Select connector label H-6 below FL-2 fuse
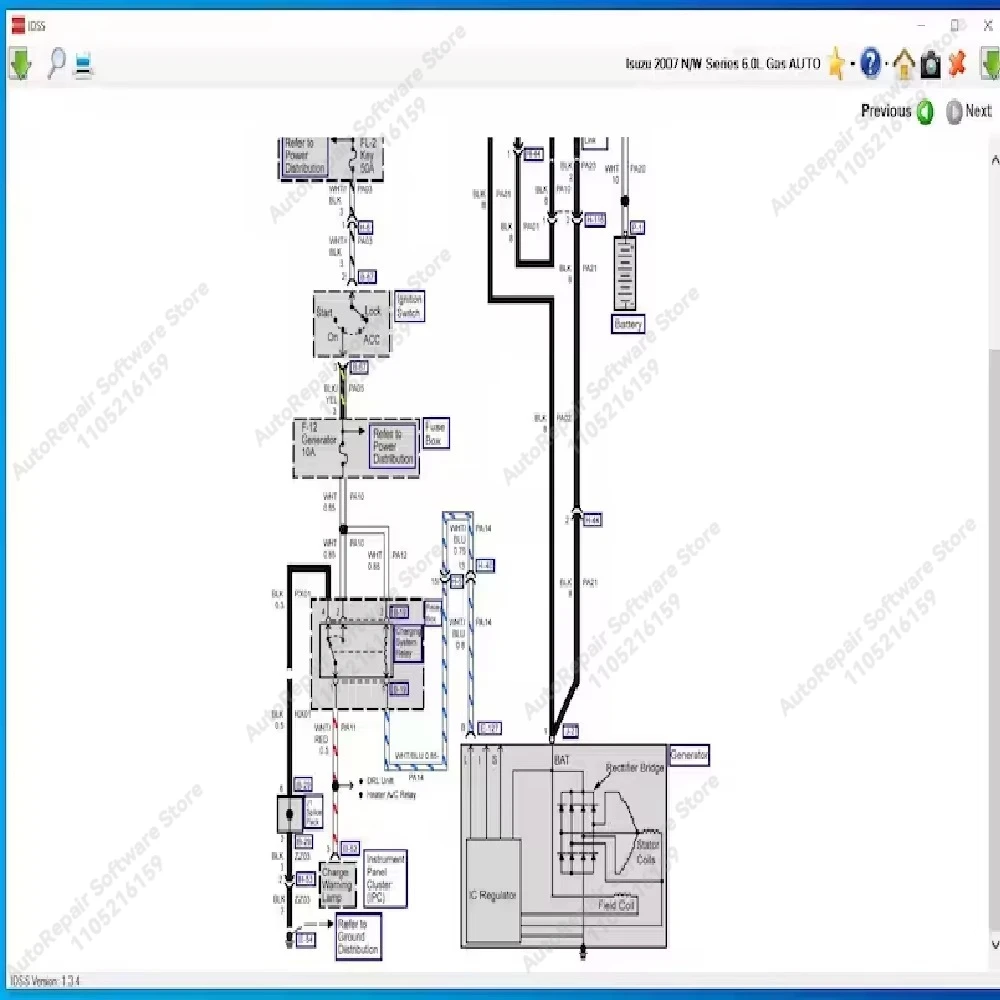 point(365,228)
